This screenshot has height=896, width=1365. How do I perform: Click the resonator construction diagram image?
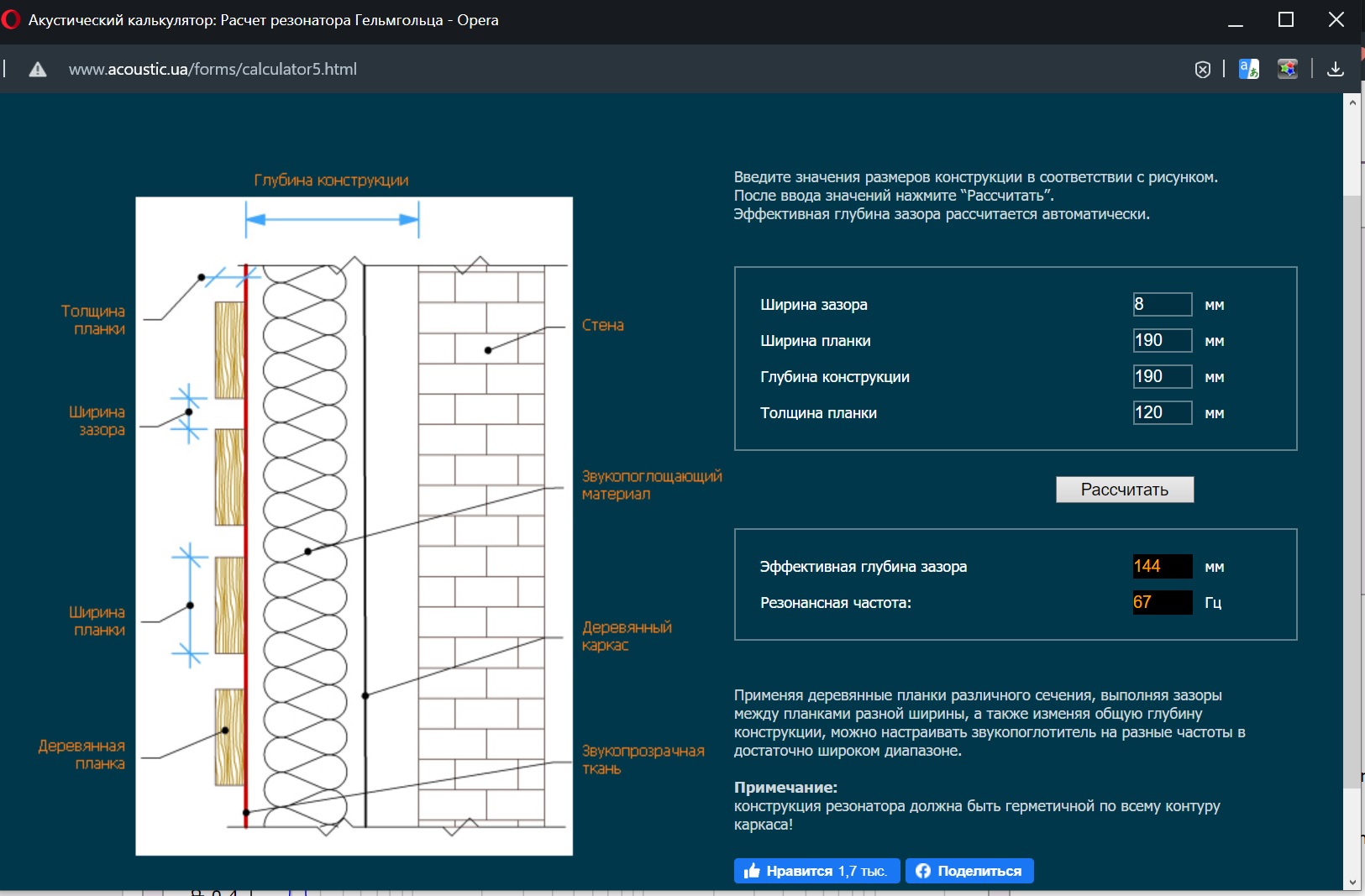(354, 526)
